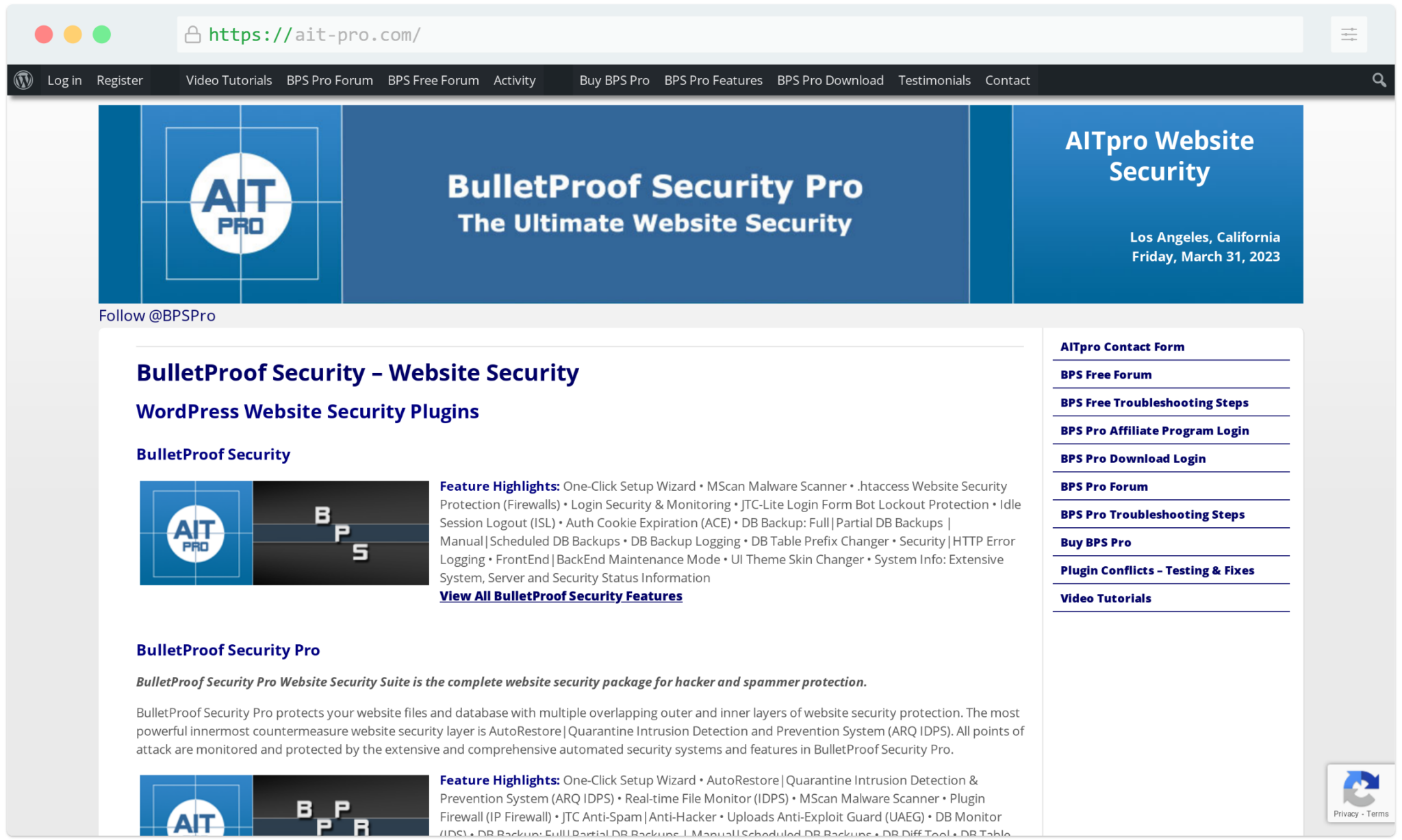Viewport: 1402px width, 840px height.
Task: Click the reCAPTCHA Terms link
Action: (x=1377, y=814)
